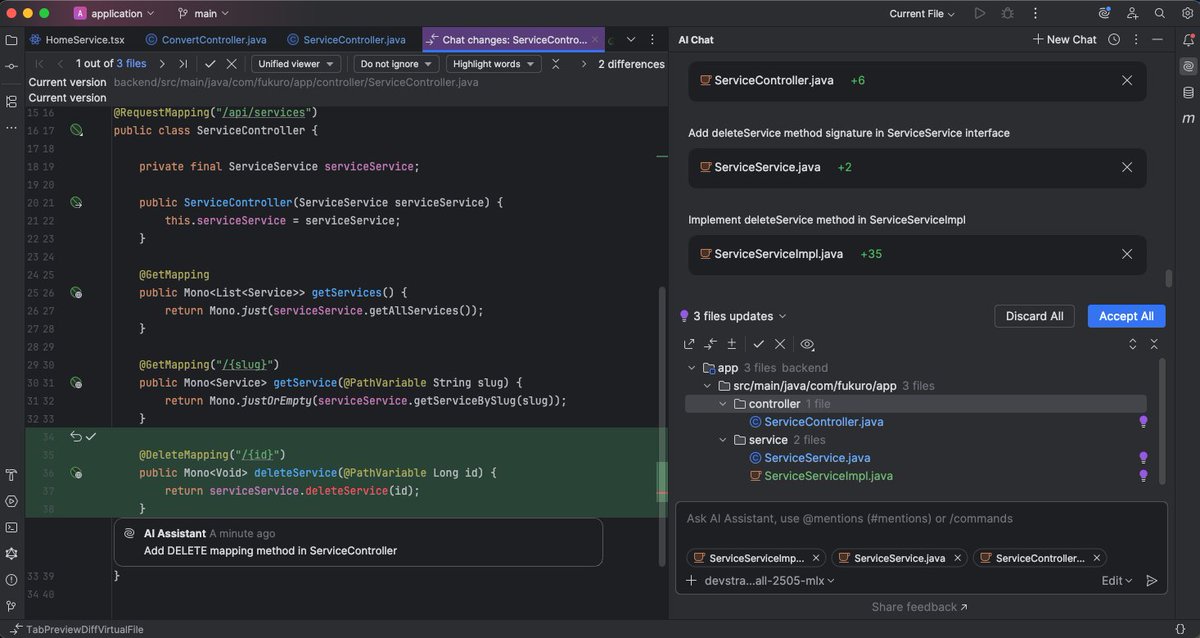The image size is (1200, 638).
Task: Click the Accept All button
Action: click(x=1126, y=316)
